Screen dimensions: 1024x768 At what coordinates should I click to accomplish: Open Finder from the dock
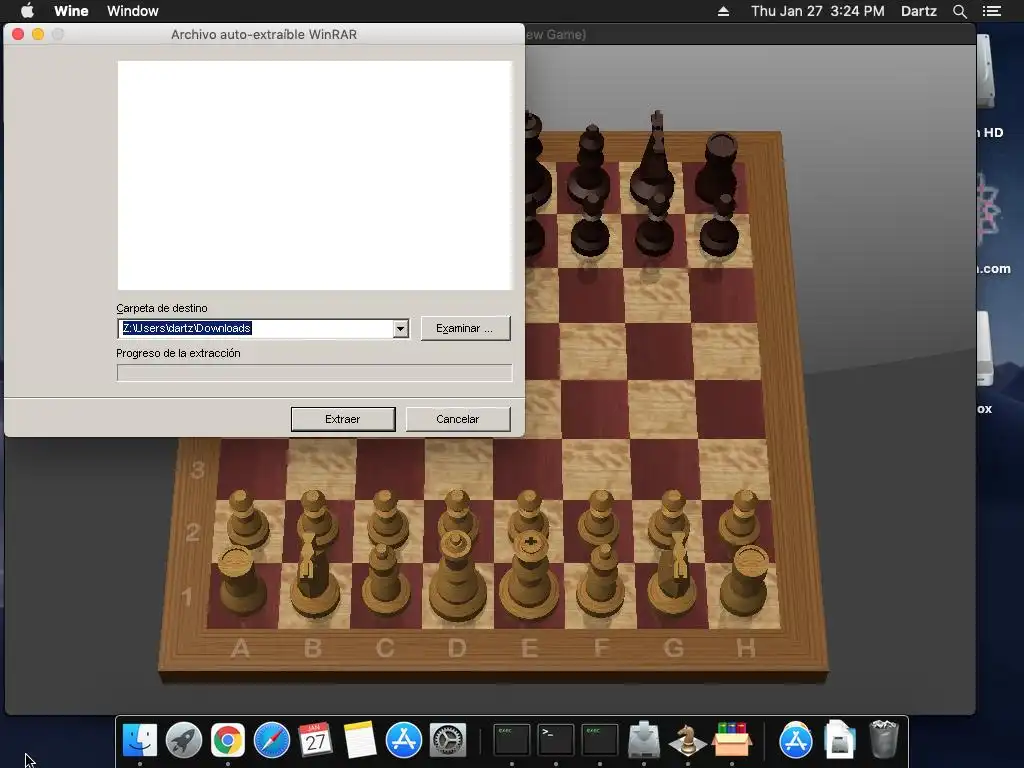[140, 740]
